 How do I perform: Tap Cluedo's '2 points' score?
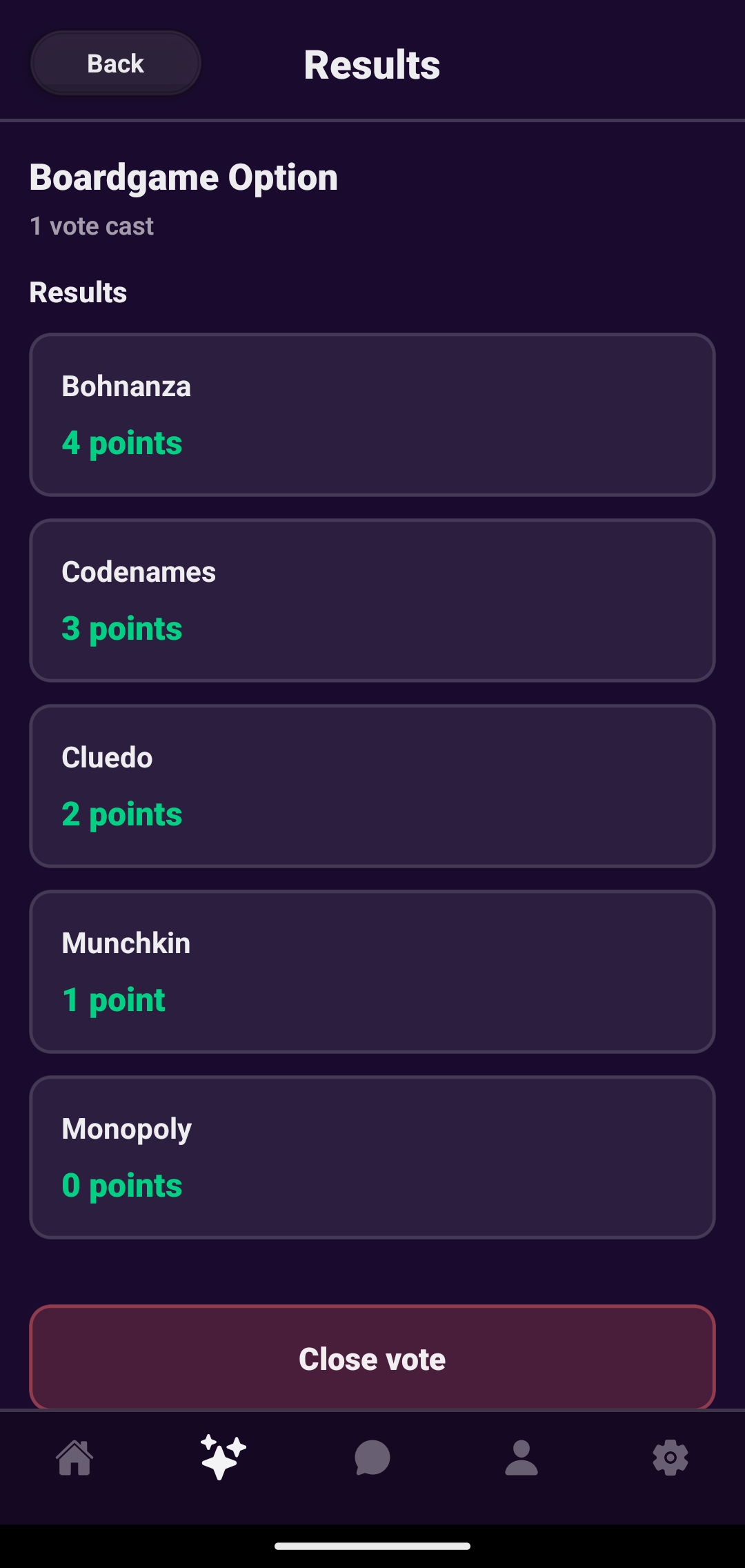[122, 814]
